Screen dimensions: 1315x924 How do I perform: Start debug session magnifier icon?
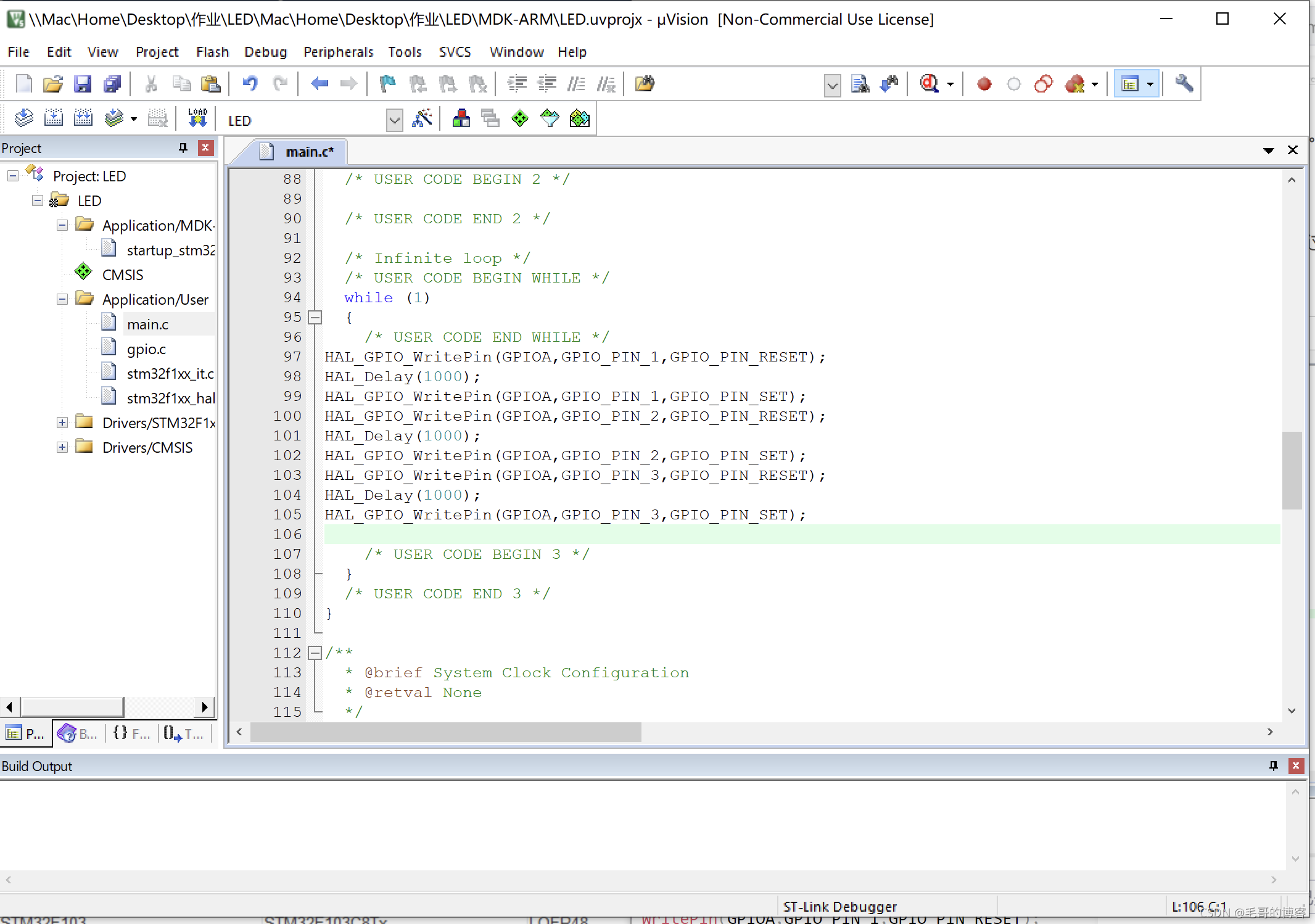click(930, 84)
